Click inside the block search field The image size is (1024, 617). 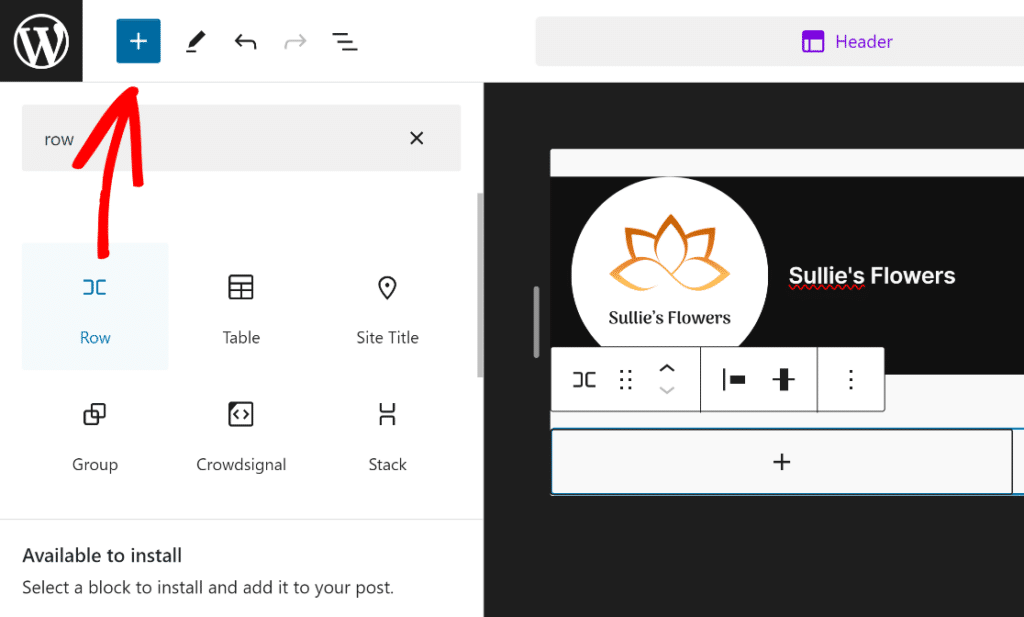click(200, 138)
